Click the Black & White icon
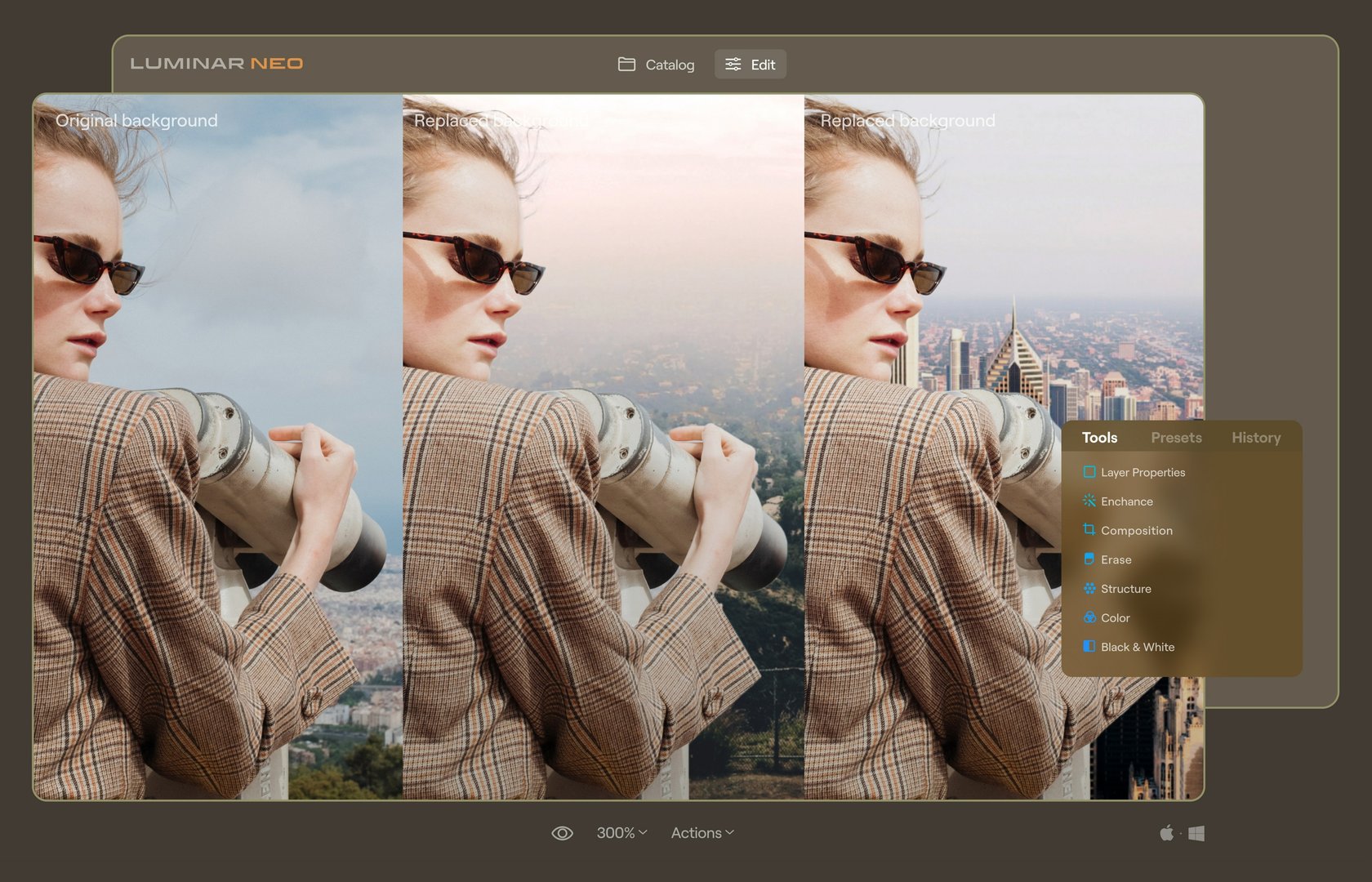Image resolution: width=1372 pixels, height=882 pixels. (x=1089, y=647)
